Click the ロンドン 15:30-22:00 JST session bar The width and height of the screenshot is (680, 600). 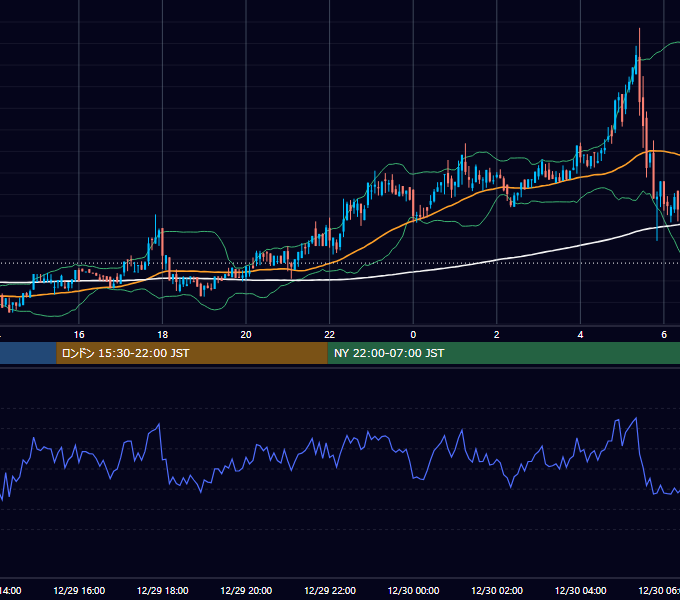pyautogui.click(x=192, y=353)
